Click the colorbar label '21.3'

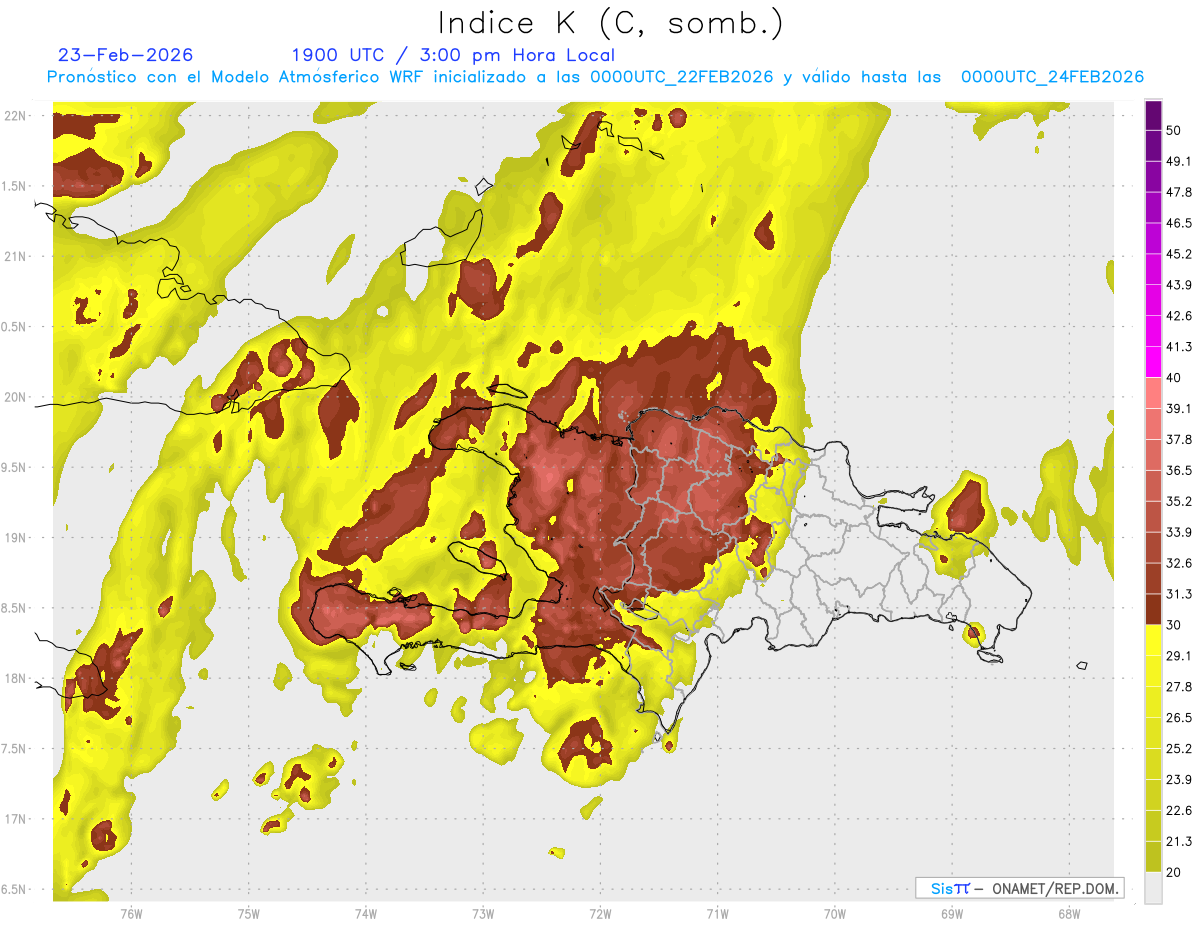tap(1179, 842)
